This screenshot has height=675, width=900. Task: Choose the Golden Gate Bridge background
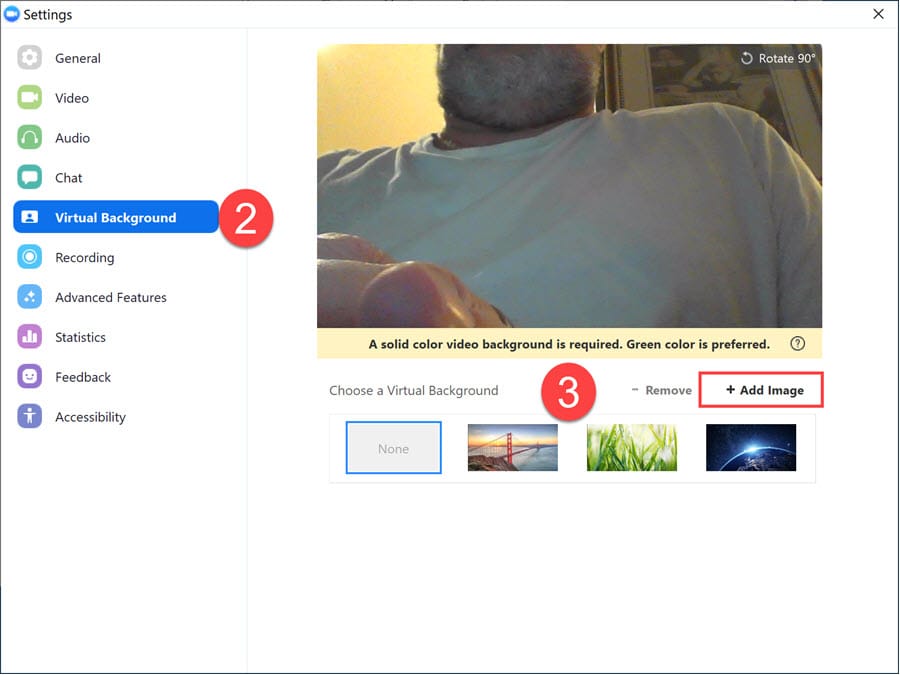pos(513,448)
